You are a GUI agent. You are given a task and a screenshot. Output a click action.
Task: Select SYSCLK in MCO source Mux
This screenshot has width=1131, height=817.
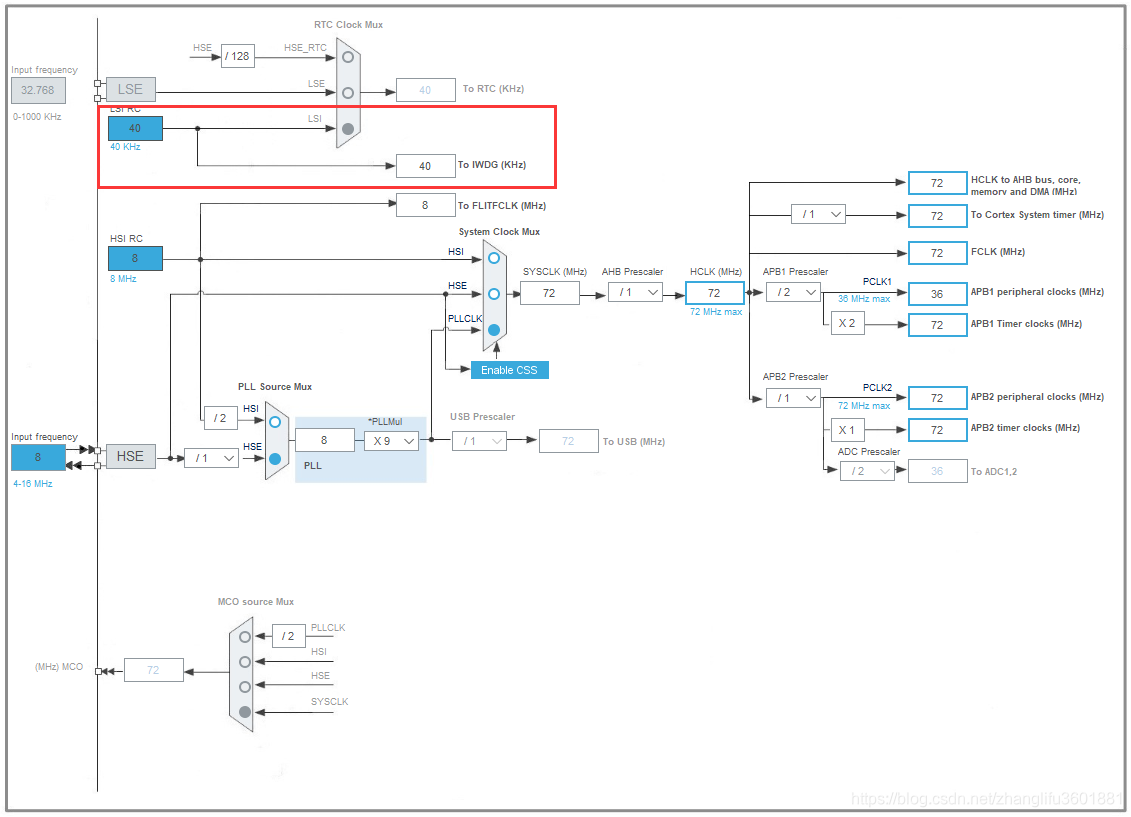(x=245, y=712)
